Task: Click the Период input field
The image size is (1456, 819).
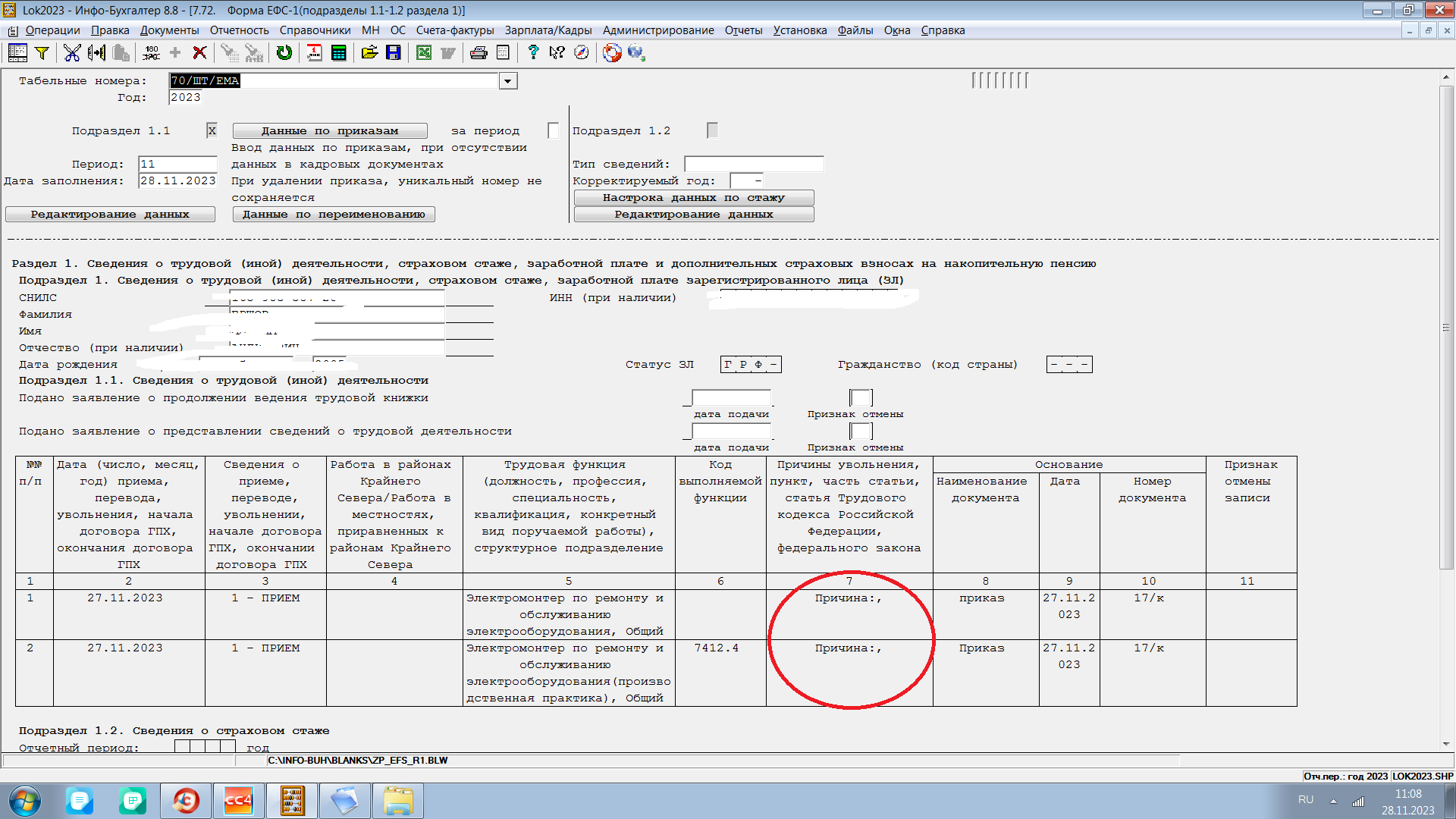Action: (x=178, y=164)
